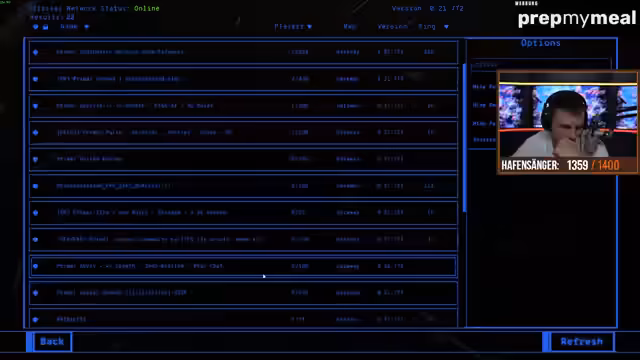Toggle the first Hide option in Options panel
The width and height of the screenshot is (640, 360).
point(484,87)
